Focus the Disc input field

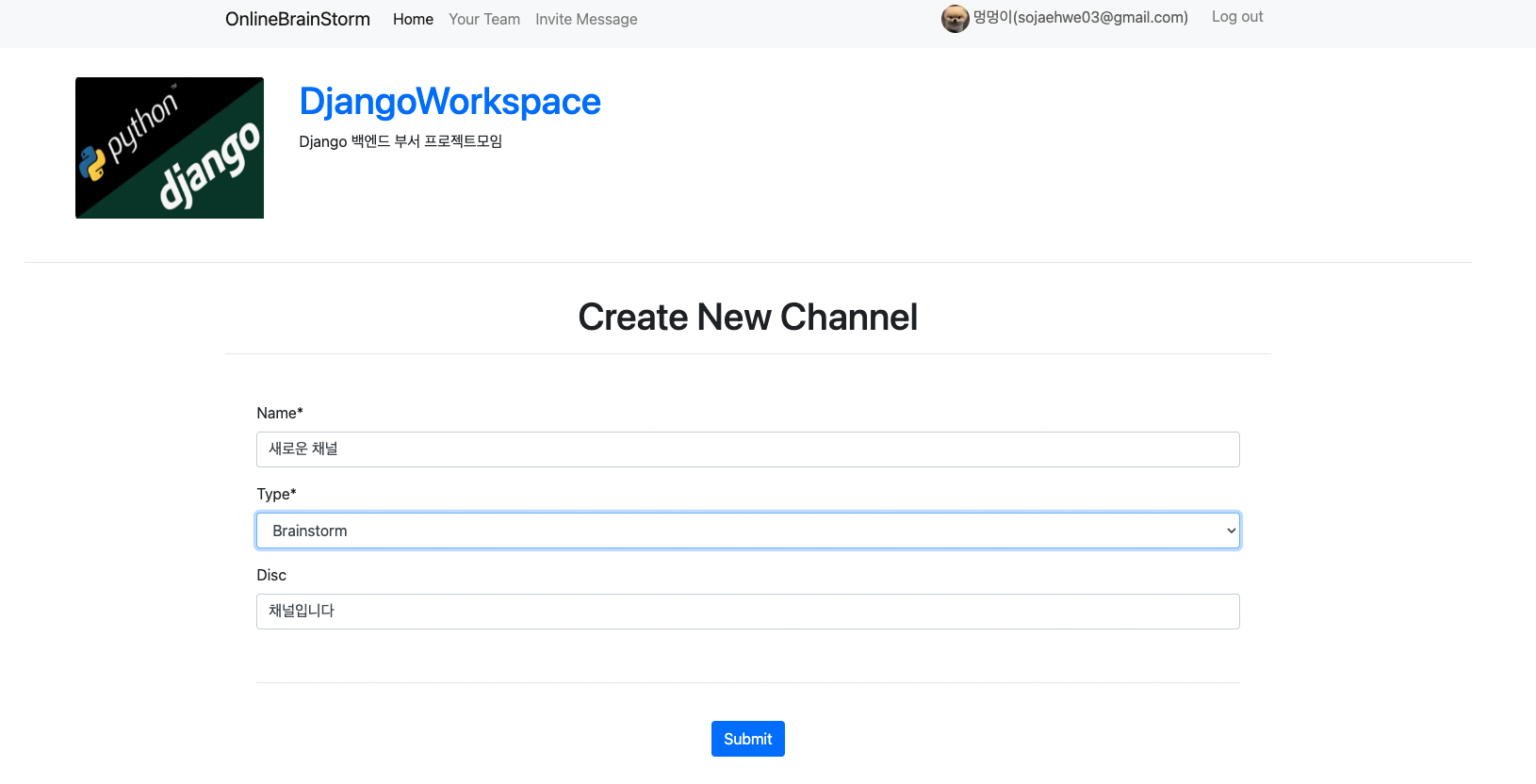click(748, 612)
